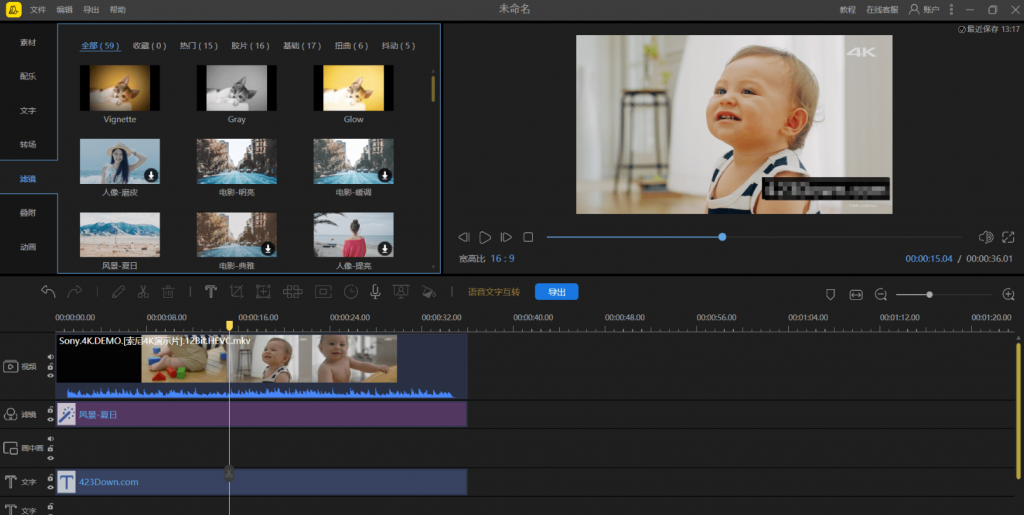Download the 电影-暖调 filter
Image resolution: width=1024 pixels, height=515 pixels.
pos(385,175)
